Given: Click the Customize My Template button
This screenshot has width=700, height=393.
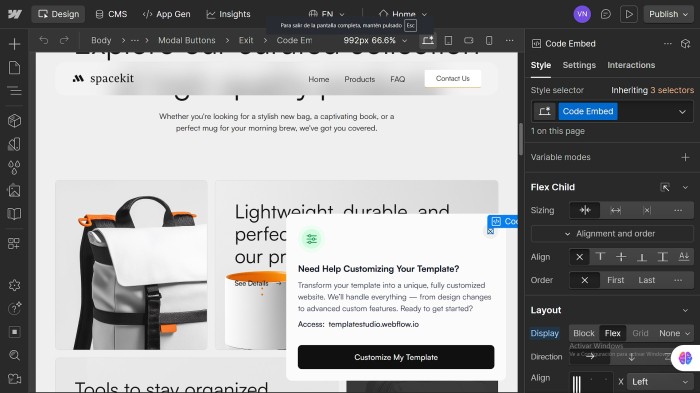Looking at the screenshot, I should (x=396, y=357).
